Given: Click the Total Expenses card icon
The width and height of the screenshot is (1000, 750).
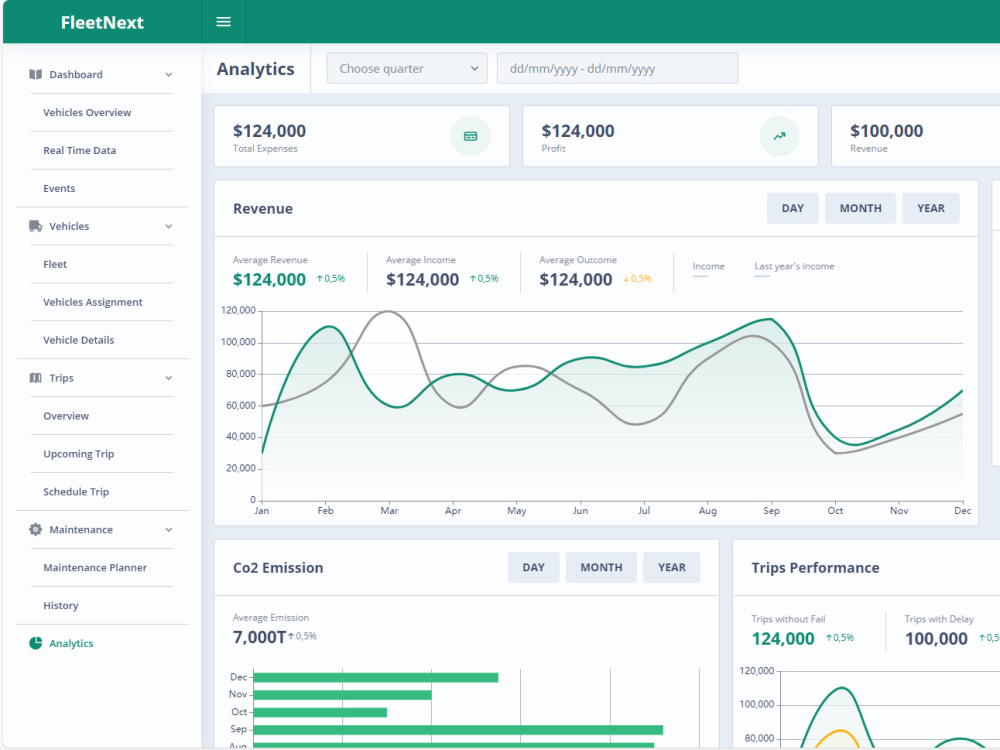Looking at the screenshot, I should 471,136.
